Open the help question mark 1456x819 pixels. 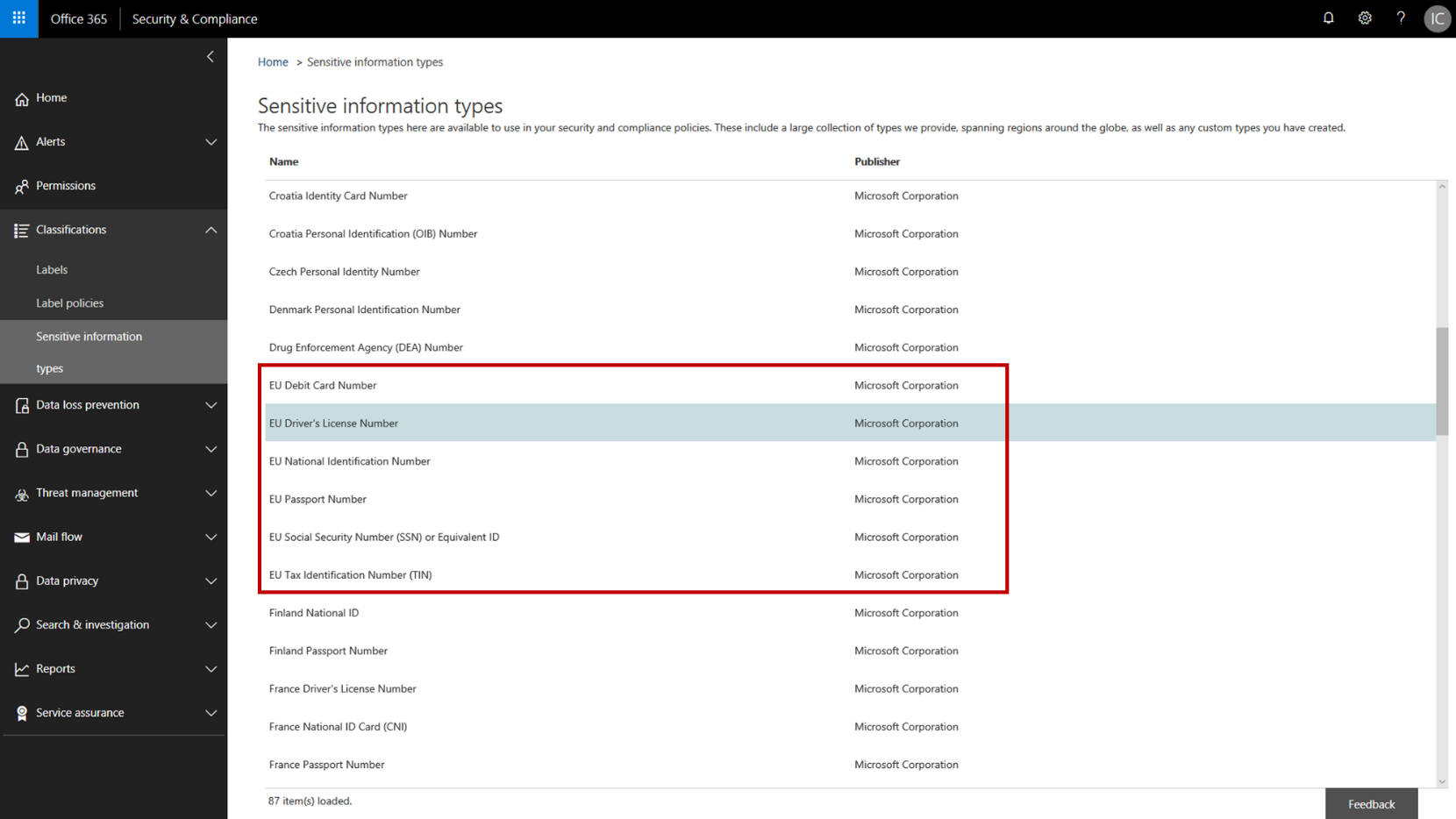pyautogui.click(x=1401, y=18)
